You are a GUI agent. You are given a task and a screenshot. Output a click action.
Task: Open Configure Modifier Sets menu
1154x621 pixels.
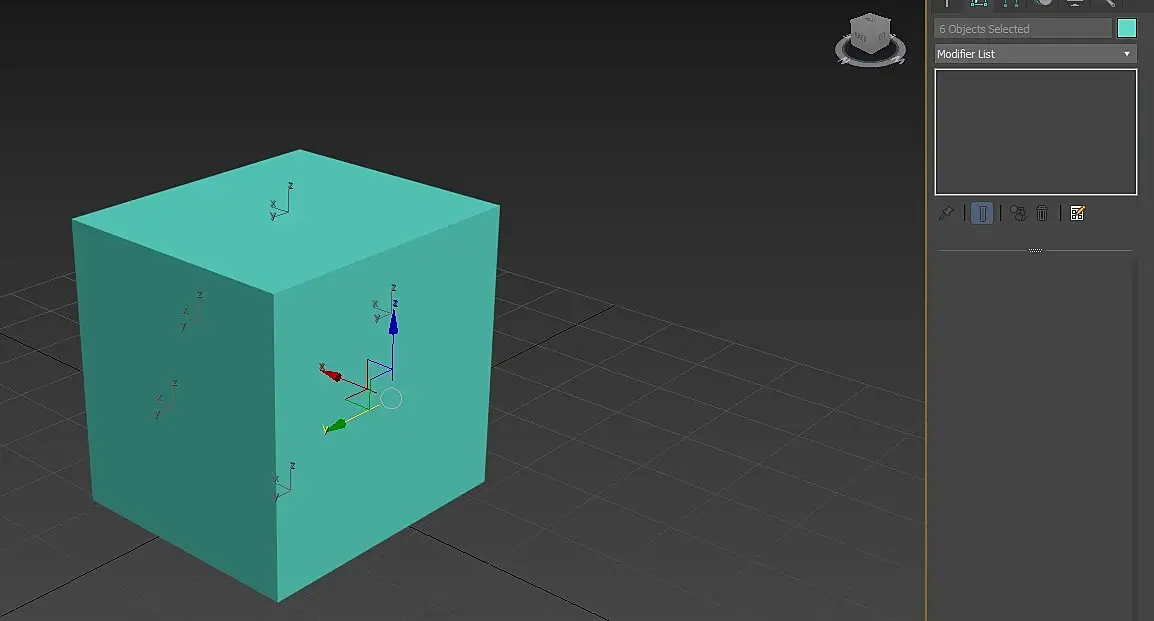click(1077, 213)
